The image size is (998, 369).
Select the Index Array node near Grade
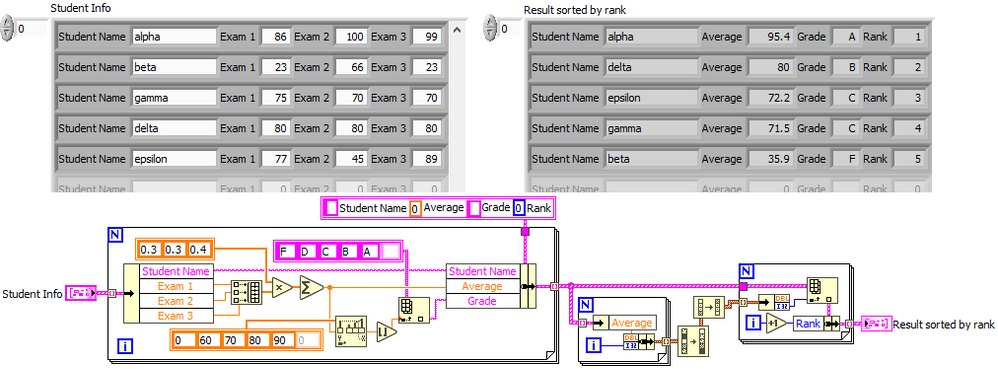point(411,311)
